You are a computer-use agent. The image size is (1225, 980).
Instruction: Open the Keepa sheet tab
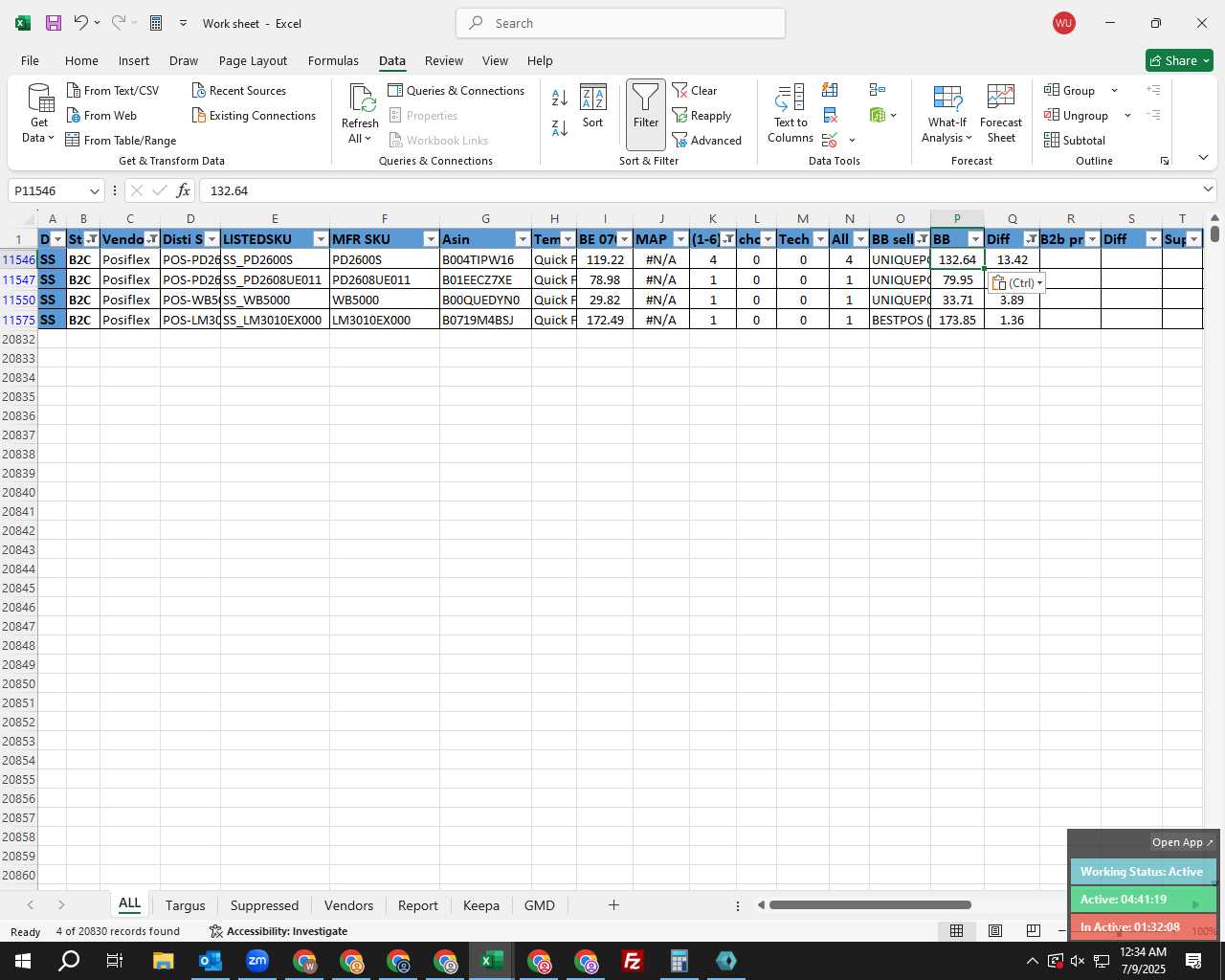pyautogui.click(x=481, y=905)
